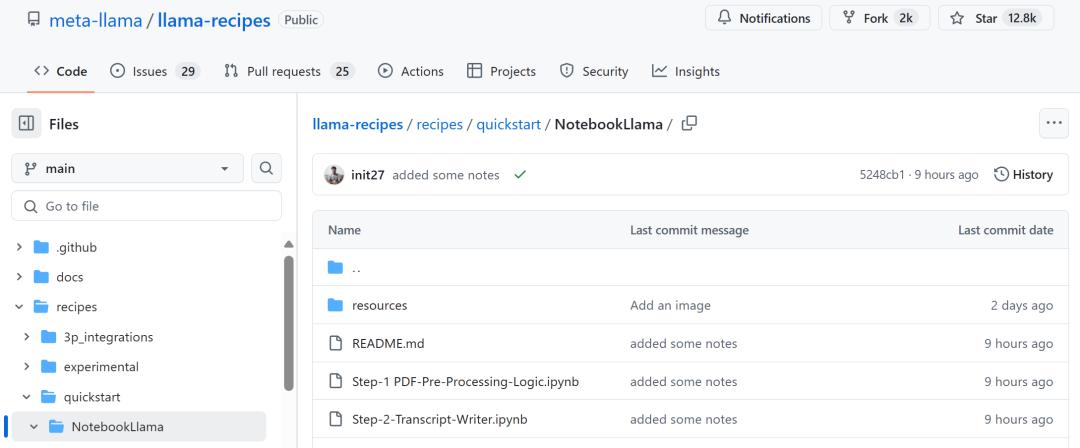Open the main branch dropdown
Image resolution: width=1080 pixels, height=448 pixels.
pos(127,168)
